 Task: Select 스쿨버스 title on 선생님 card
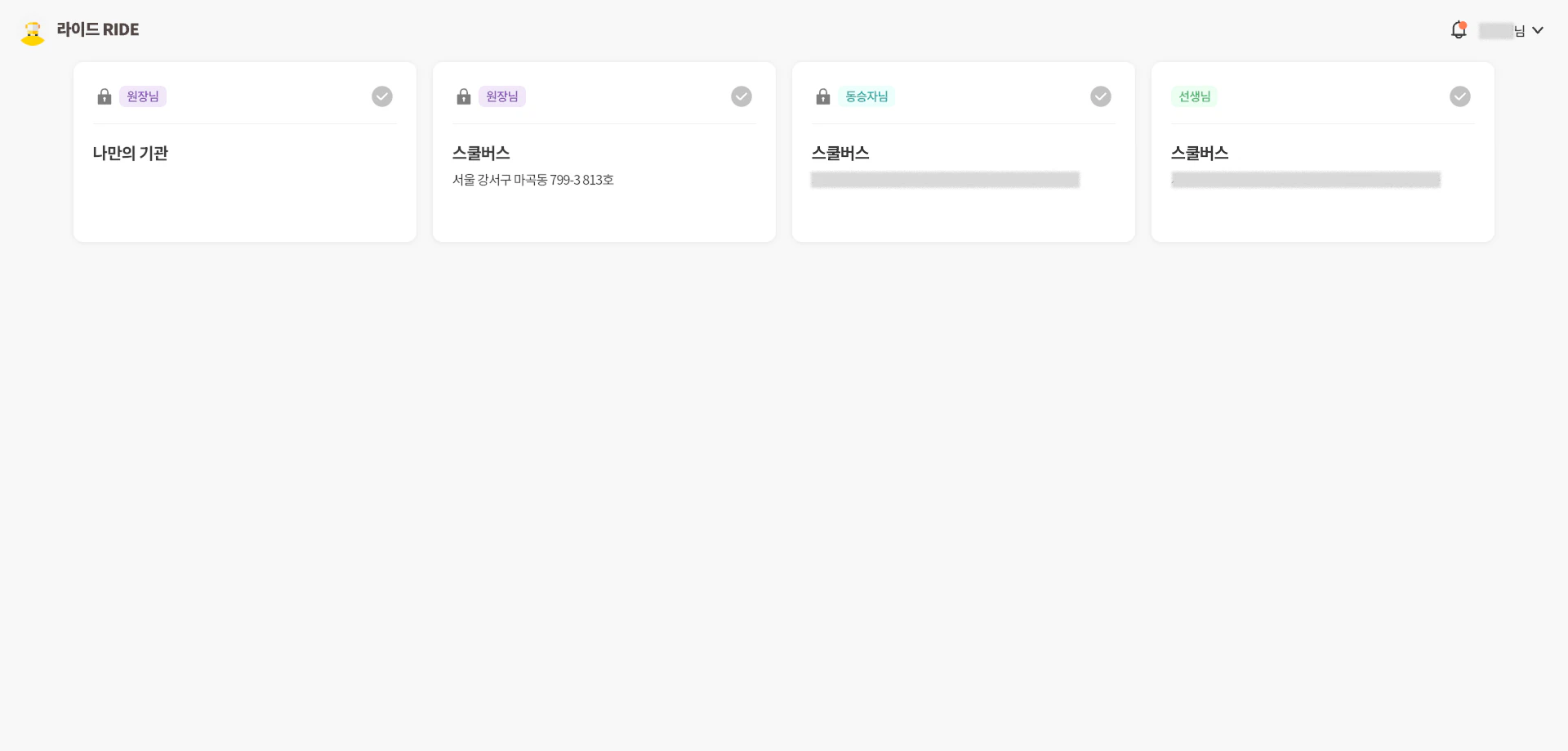pos(1200,153)
